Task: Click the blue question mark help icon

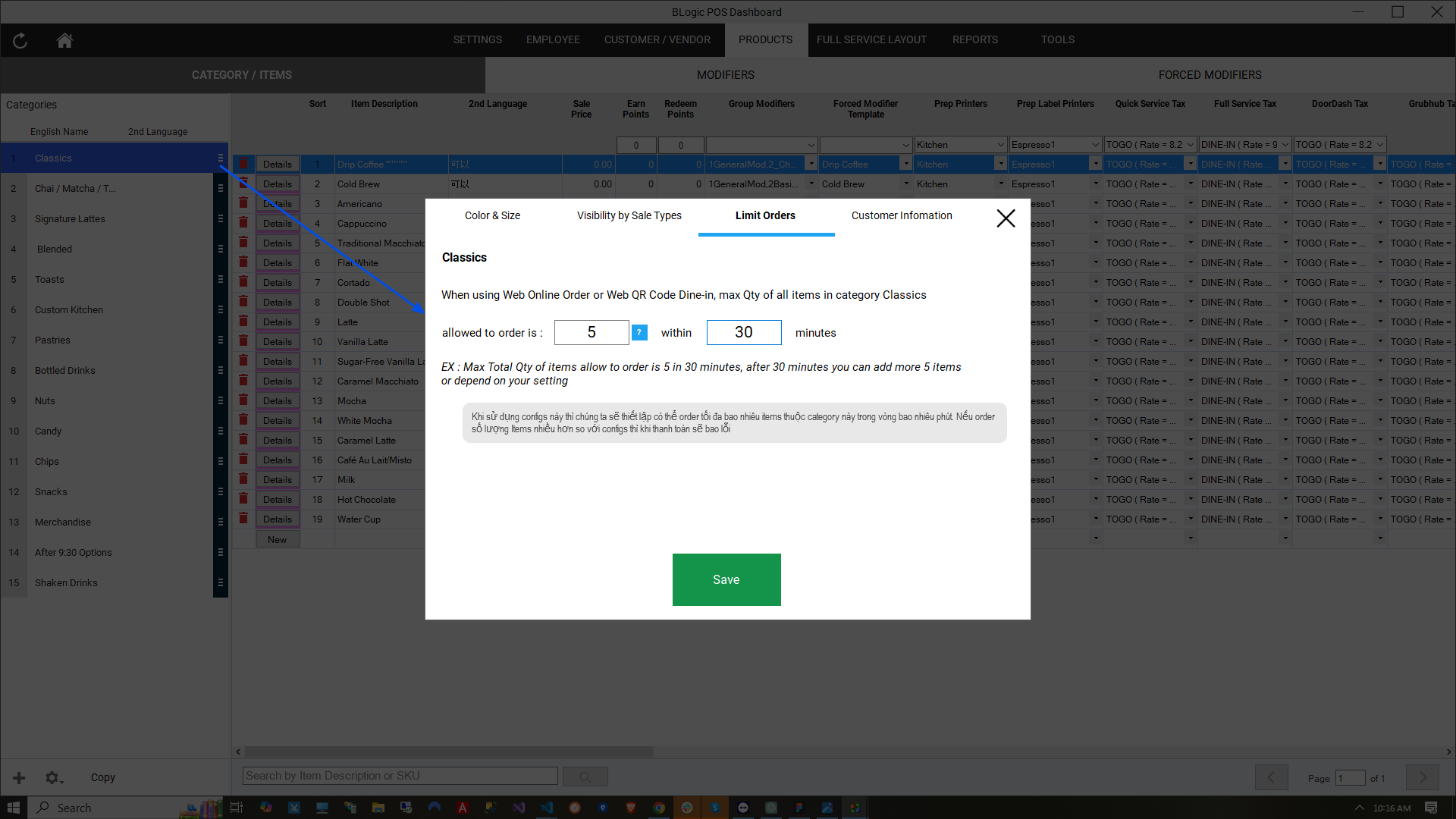Action: pos(639,333)
